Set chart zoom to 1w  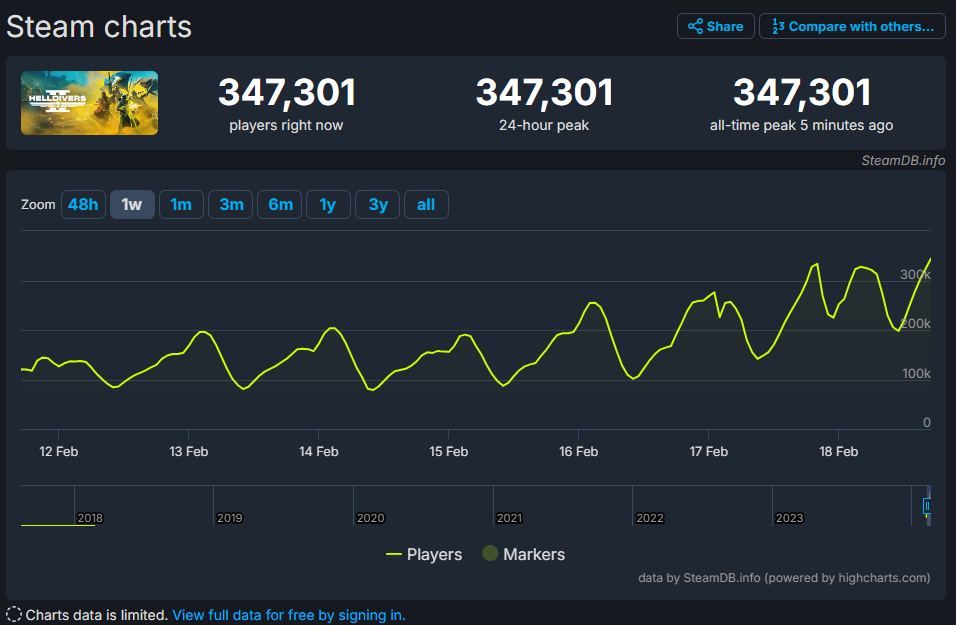(132, 204)
